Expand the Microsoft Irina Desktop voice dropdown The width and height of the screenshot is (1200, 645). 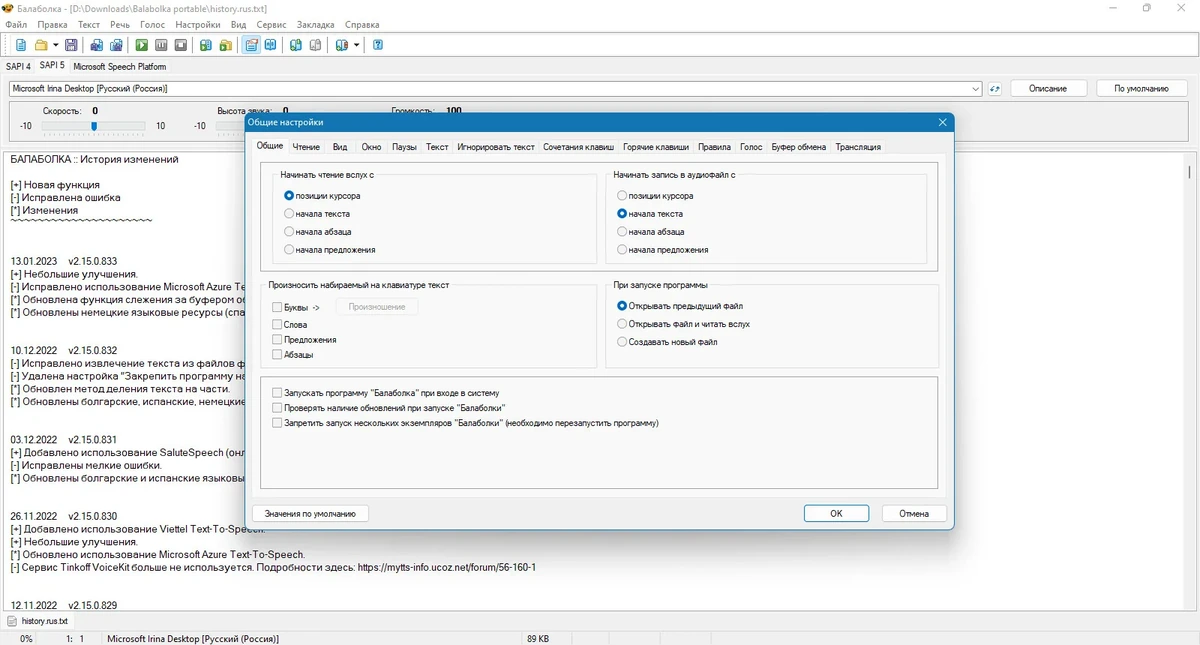tap(976, 88)
